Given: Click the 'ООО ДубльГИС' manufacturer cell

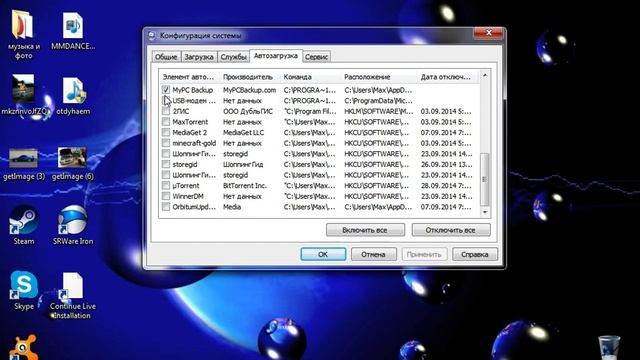Looking at the screenshot, I should pyautogui.click(x=248, y=111).
